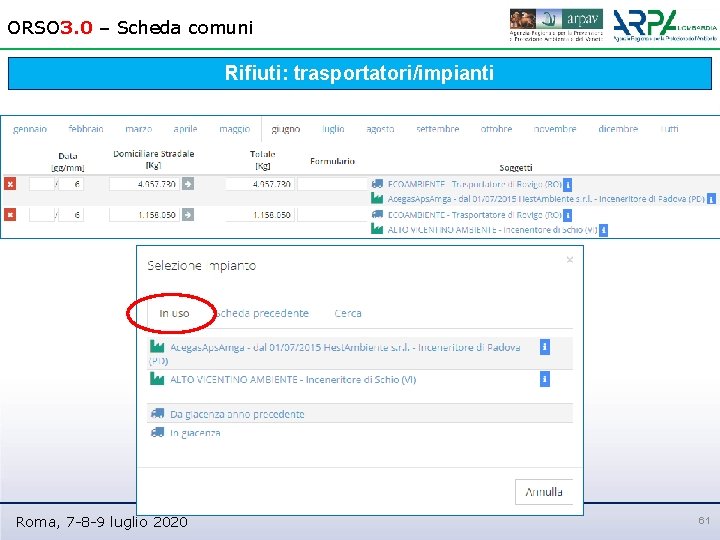Viewport: 720px width, 540px height.
Task: Click arrow next to 4.957.730 Domiciliare value
Action: [188, 184]
